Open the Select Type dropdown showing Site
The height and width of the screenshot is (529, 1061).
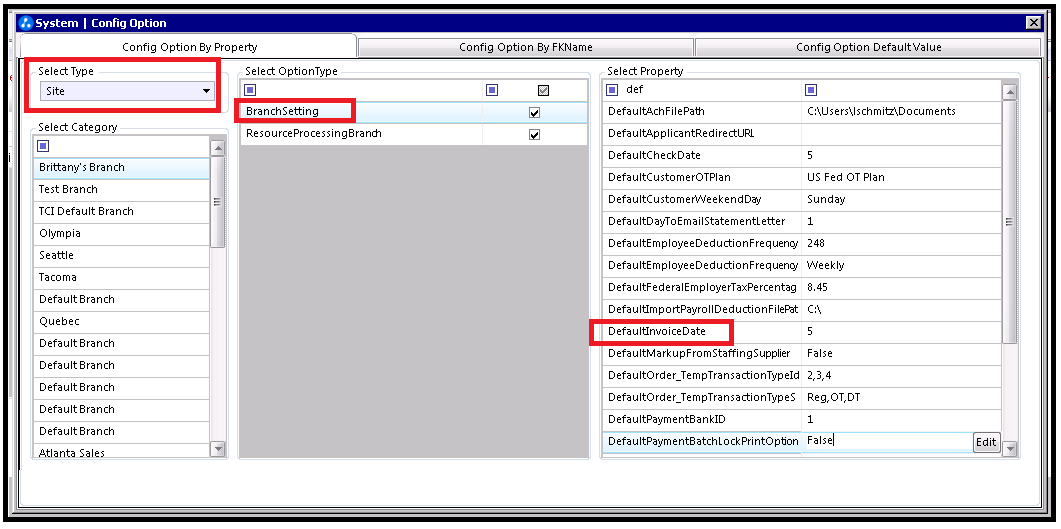127,91
